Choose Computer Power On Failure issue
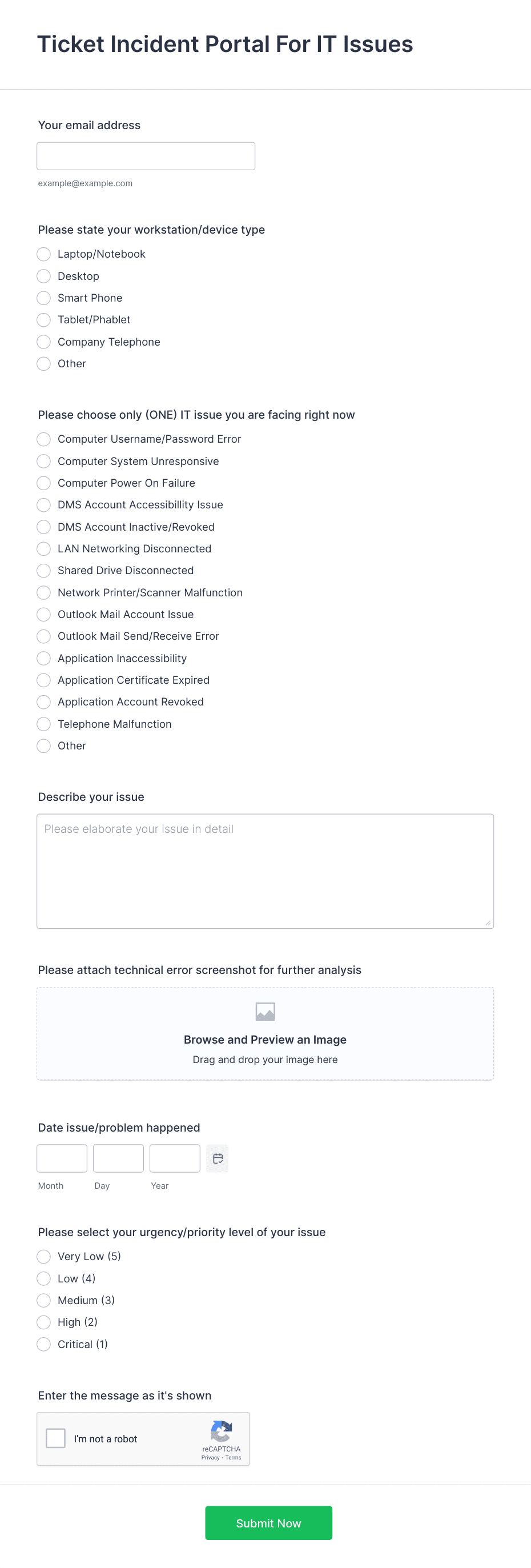 tap(43, 483)
